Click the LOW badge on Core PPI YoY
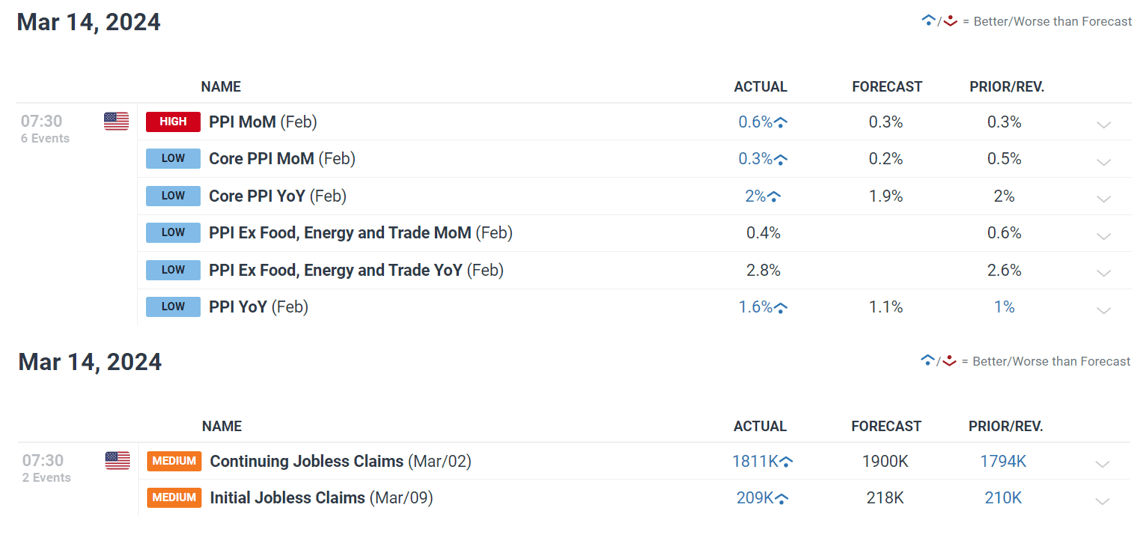Viewport: 1146px width, 536px height. 173,196
